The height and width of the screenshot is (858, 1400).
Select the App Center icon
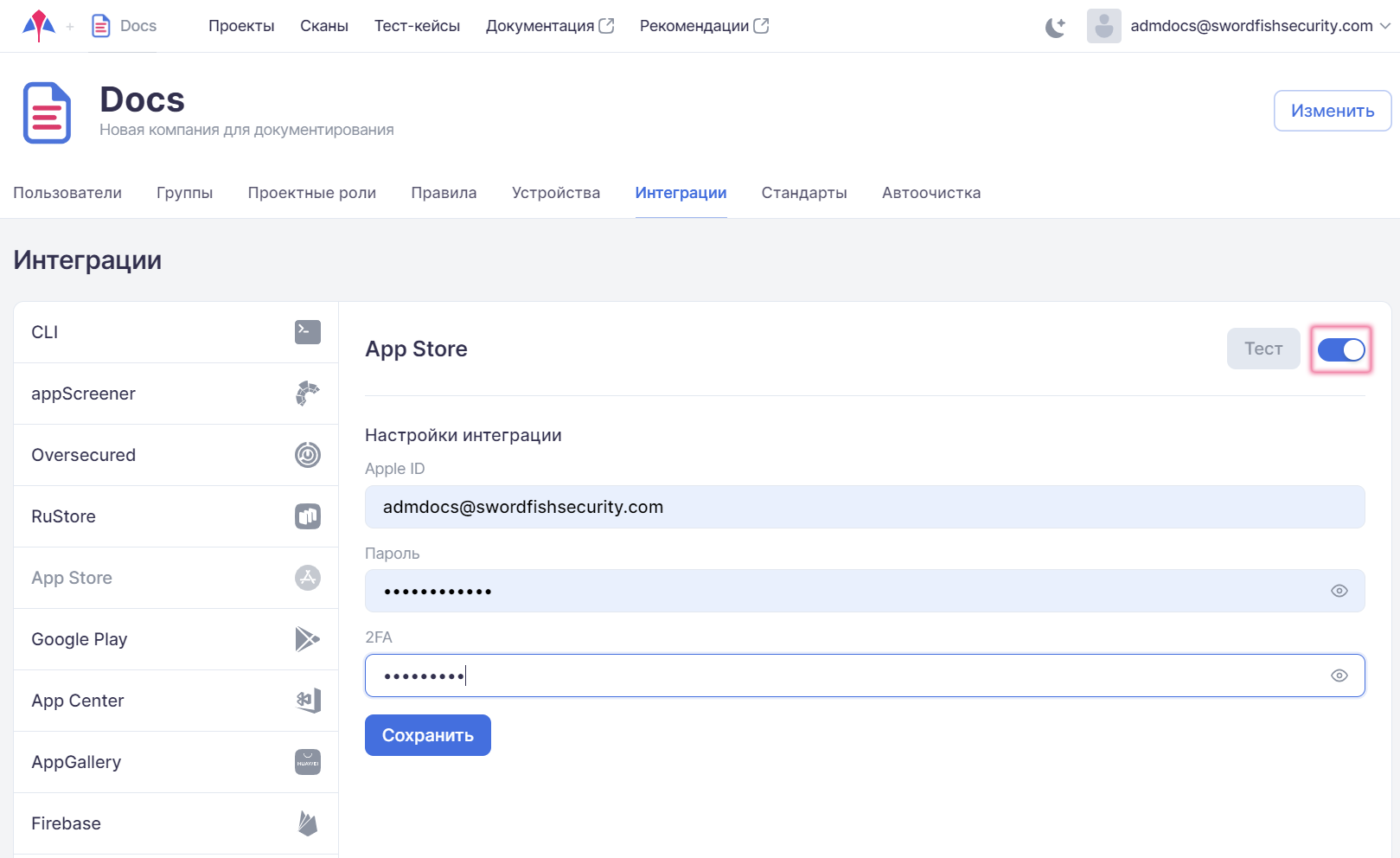coord(309,701)
